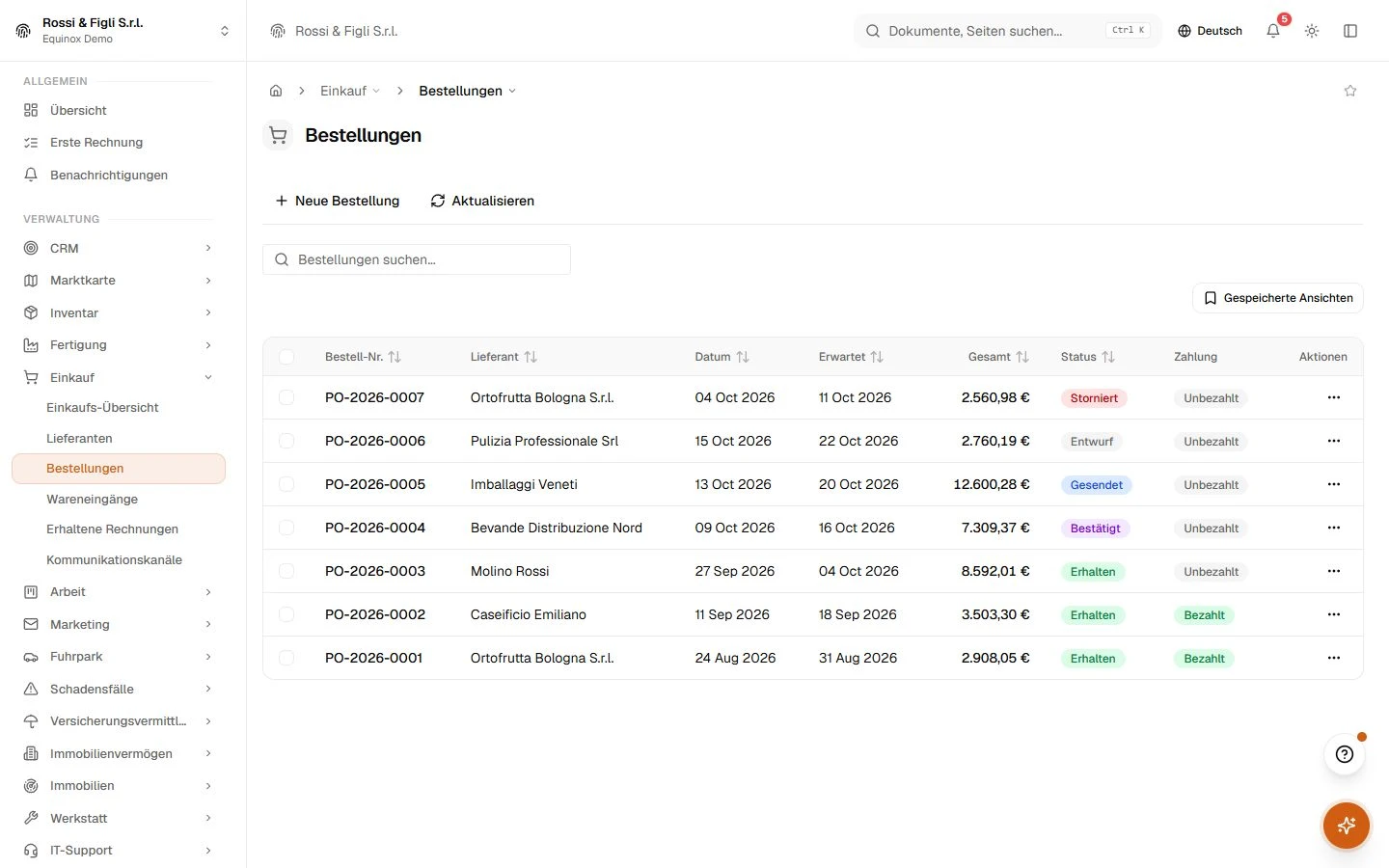Go to home via breadcrumb house icon
Screen dimensions: 1389x868
(x=276, y=91)
